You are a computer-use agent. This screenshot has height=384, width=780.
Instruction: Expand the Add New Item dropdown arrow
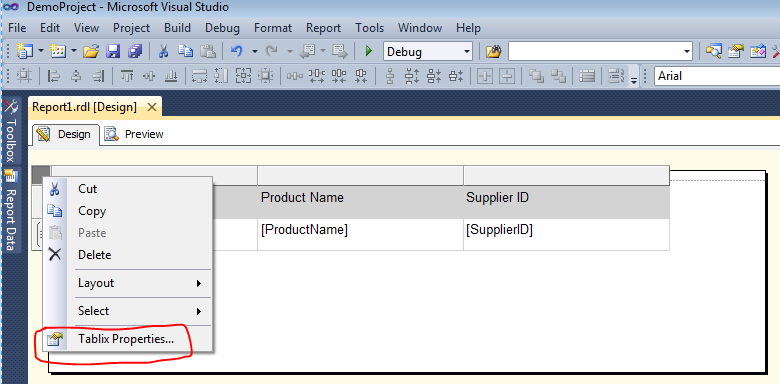(x=74, y=51)
